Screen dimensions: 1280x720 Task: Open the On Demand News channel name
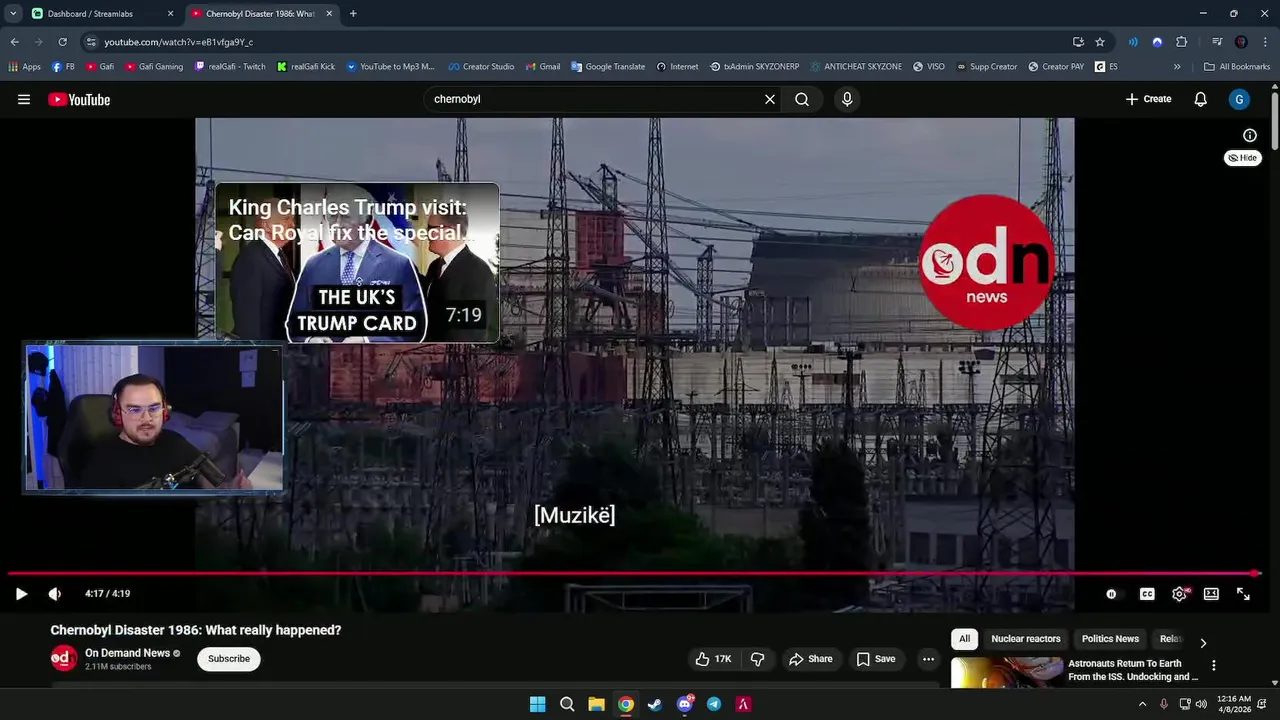coord(127,653)
